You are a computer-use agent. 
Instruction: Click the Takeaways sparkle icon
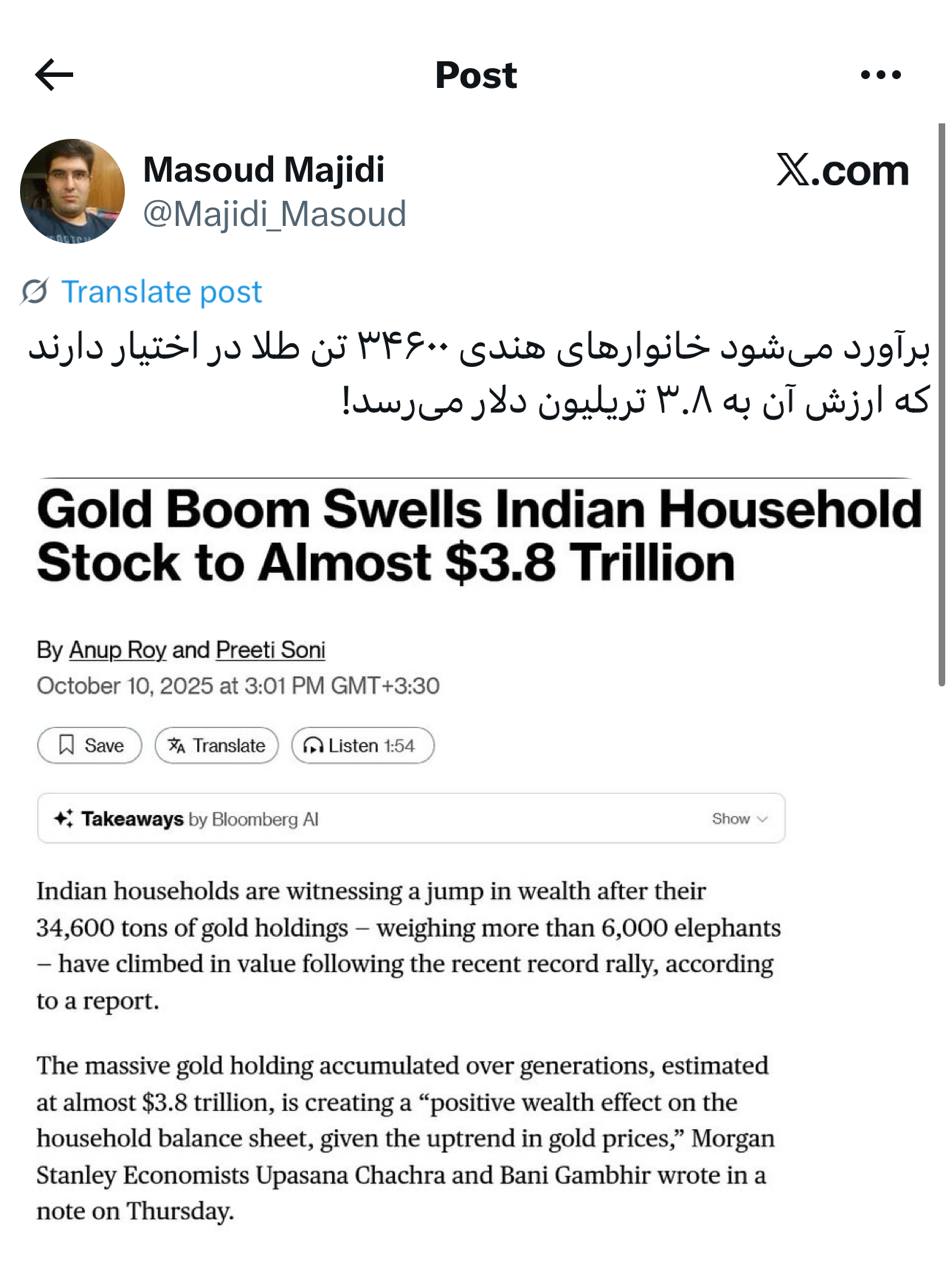pyautogui.click(x=63, y=819)
